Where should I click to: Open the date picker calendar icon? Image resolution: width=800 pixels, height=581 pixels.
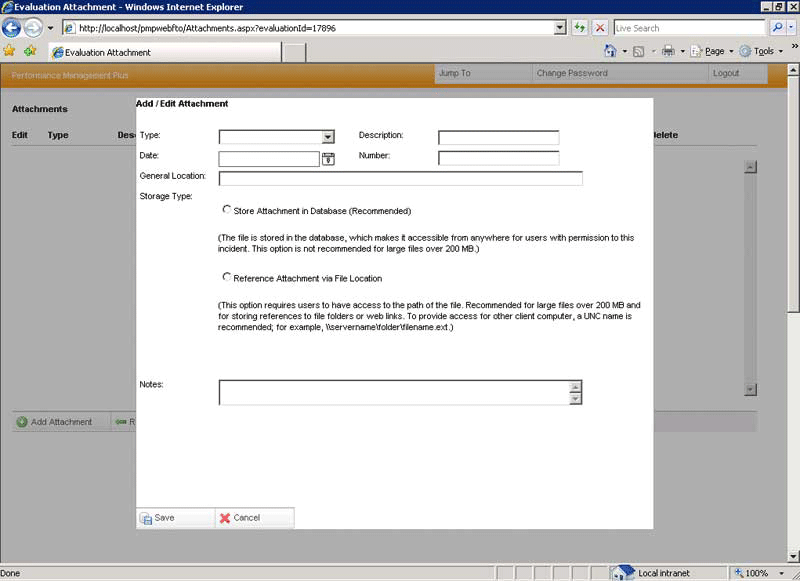(328, 158)
